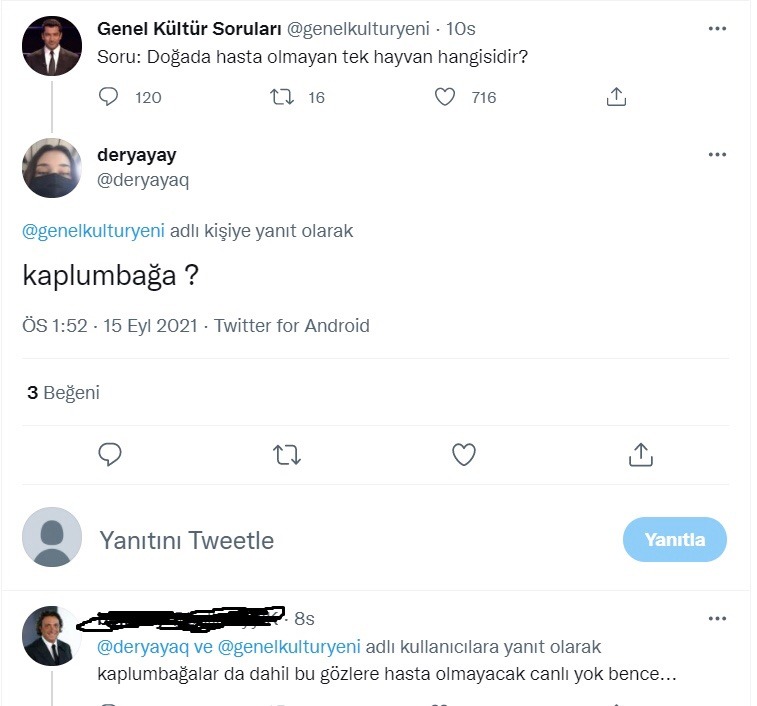Viewport: 757px width, 706px height.
Task: Share the Genel Kültür Soruları question tweet
Action: (617, 97)
